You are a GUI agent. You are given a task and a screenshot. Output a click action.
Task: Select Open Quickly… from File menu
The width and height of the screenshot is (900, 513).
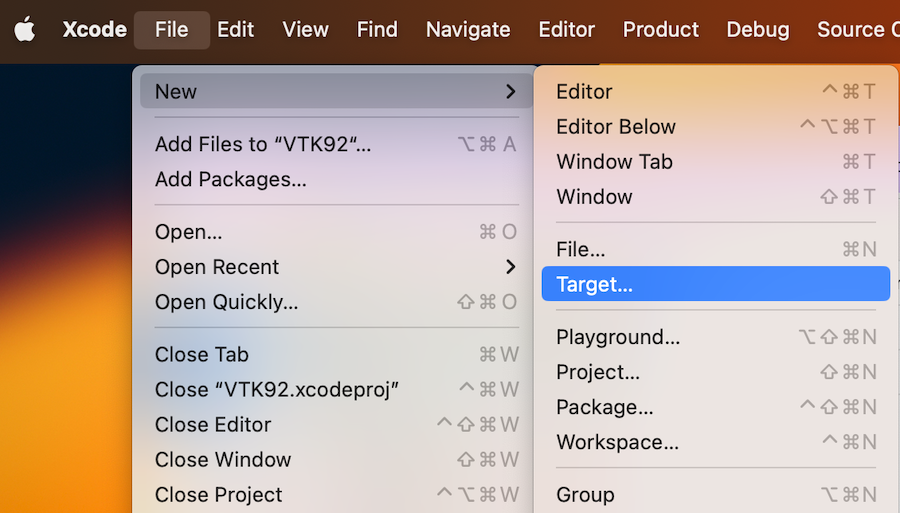pos(226,302)
